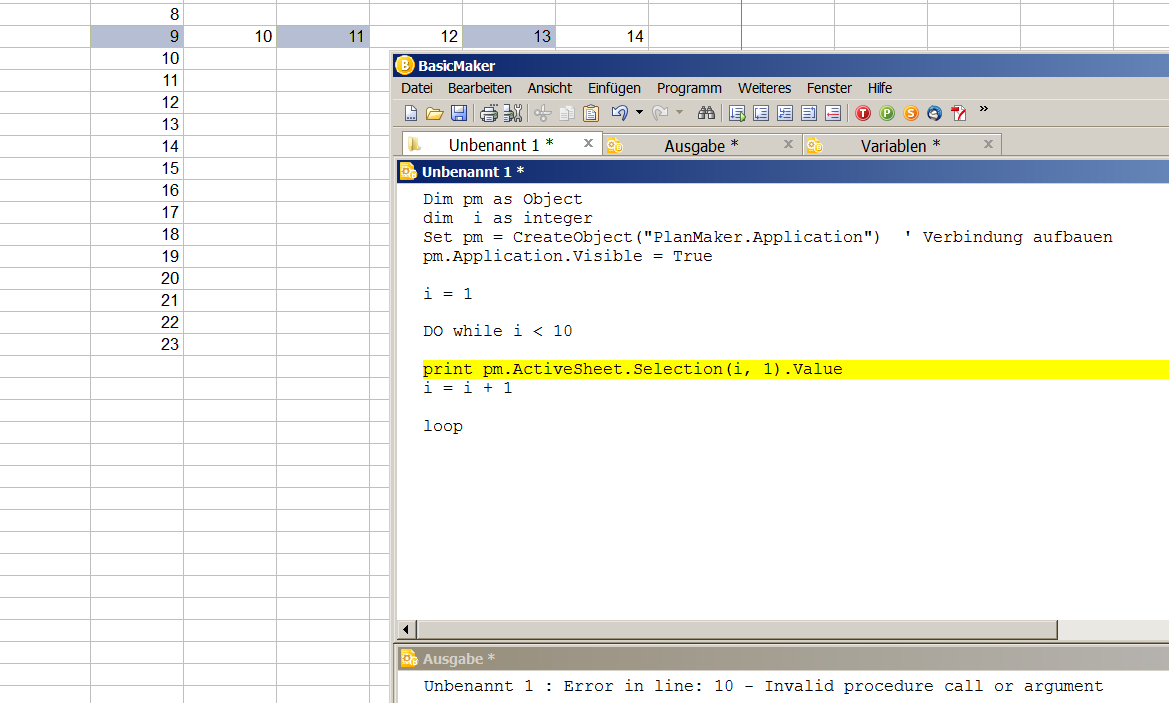
Task: Click the left arrow of the horizontal scrollbar
Action: coord(406,630)
